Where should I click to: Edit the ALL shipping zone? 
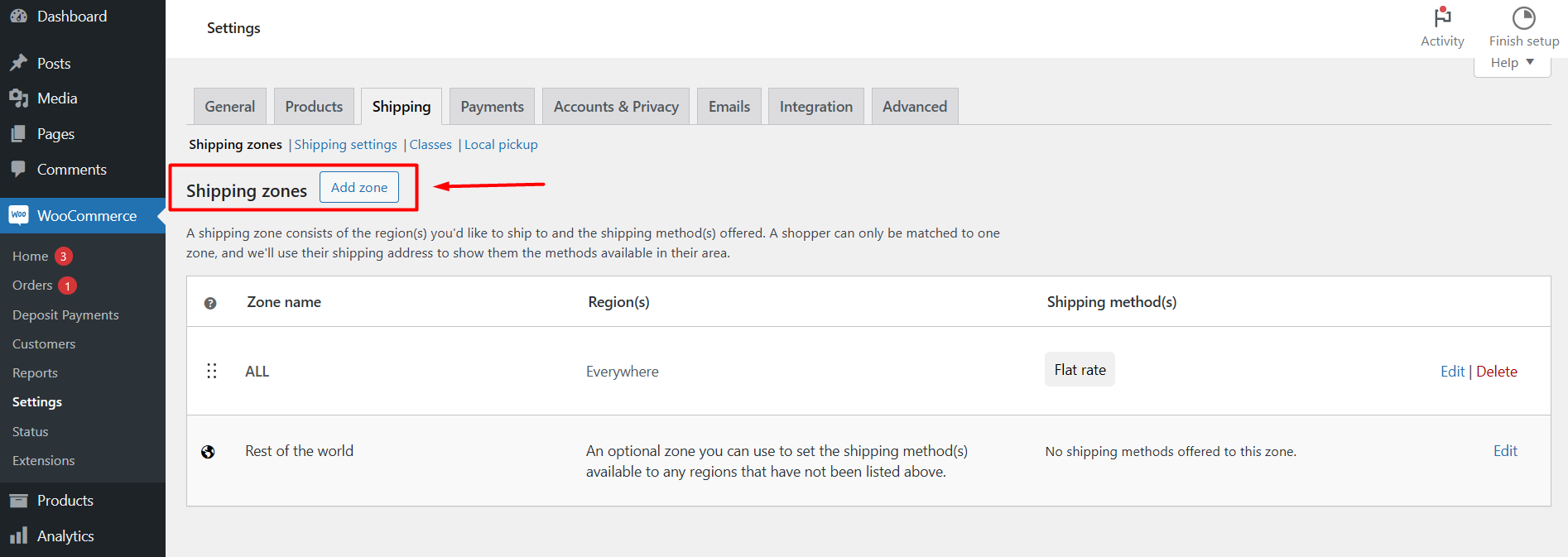click(x=1452, y=372)
